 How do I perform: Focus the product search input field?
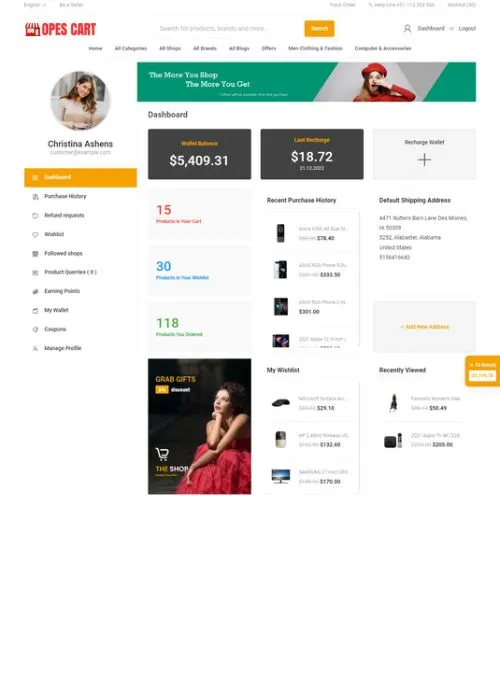(229, 29)
